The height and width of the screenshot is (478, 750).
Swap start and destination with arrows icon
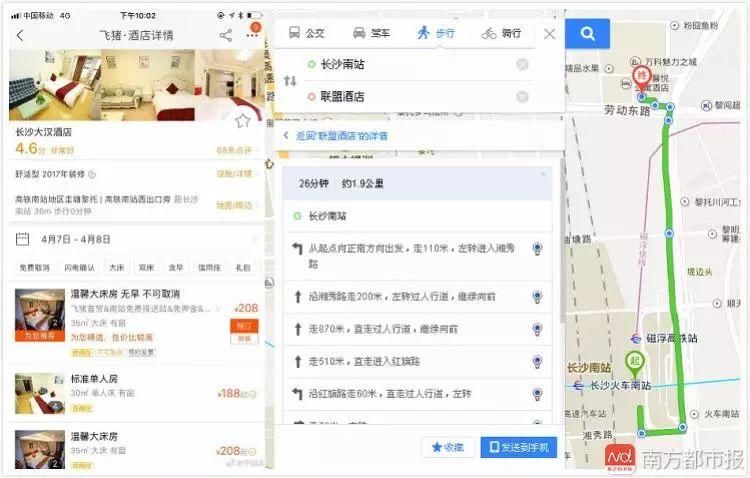(x=290, y=81)
